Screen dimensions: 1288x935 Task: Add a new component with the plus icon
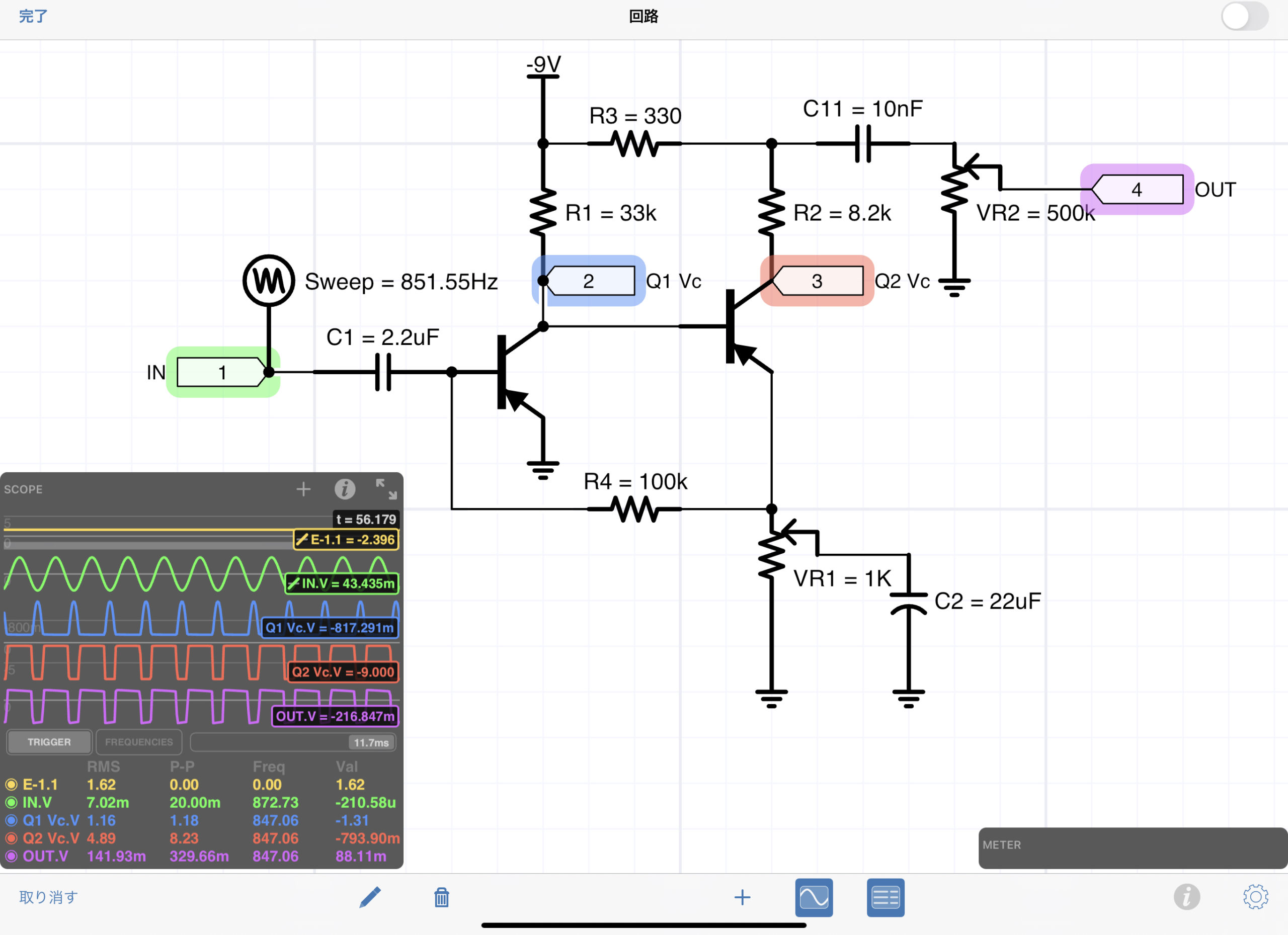(x=743, y=898)
